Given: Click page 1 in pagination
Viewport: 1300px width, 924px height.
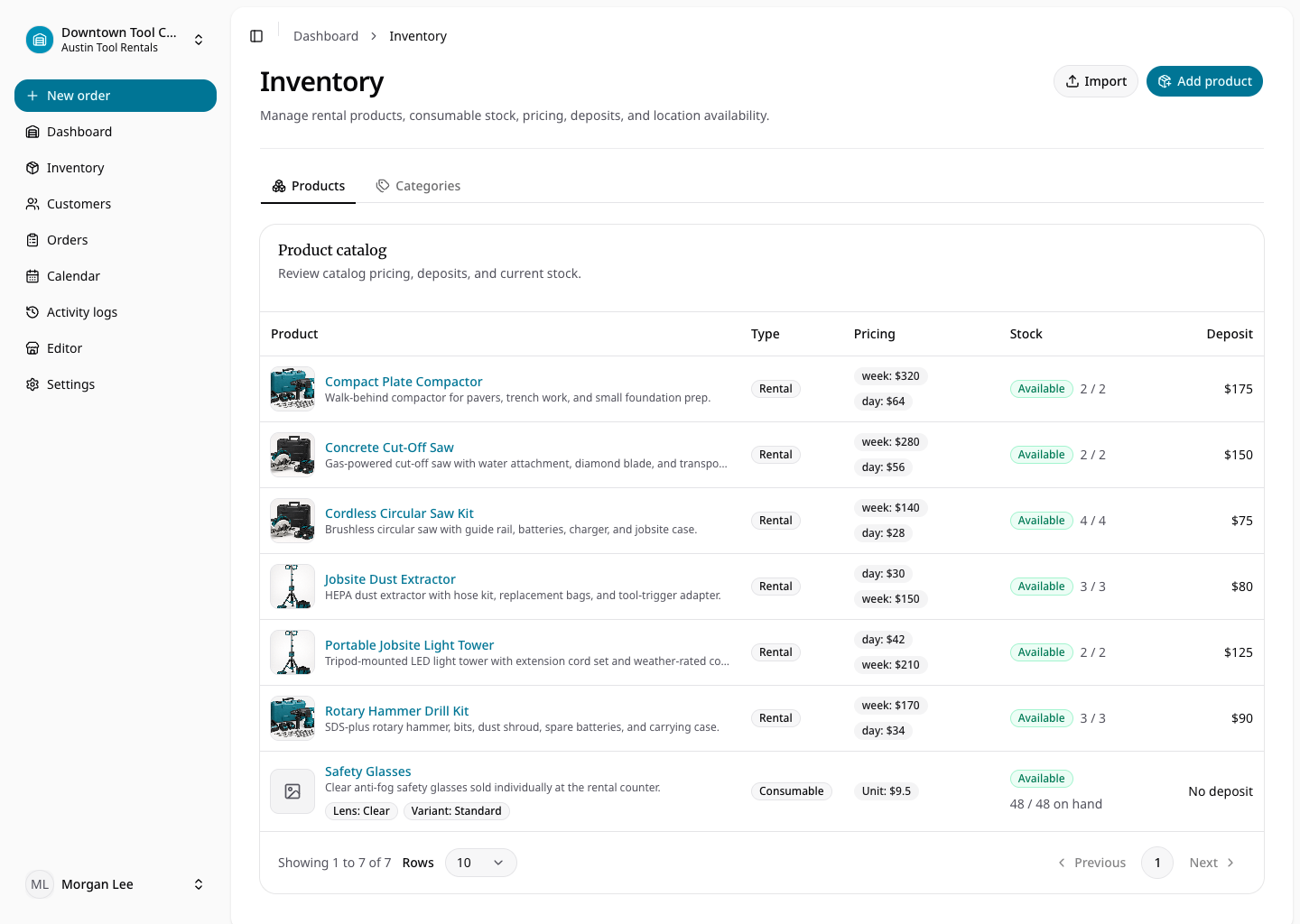Looking at the screenshot, I should pos(1157,863).
